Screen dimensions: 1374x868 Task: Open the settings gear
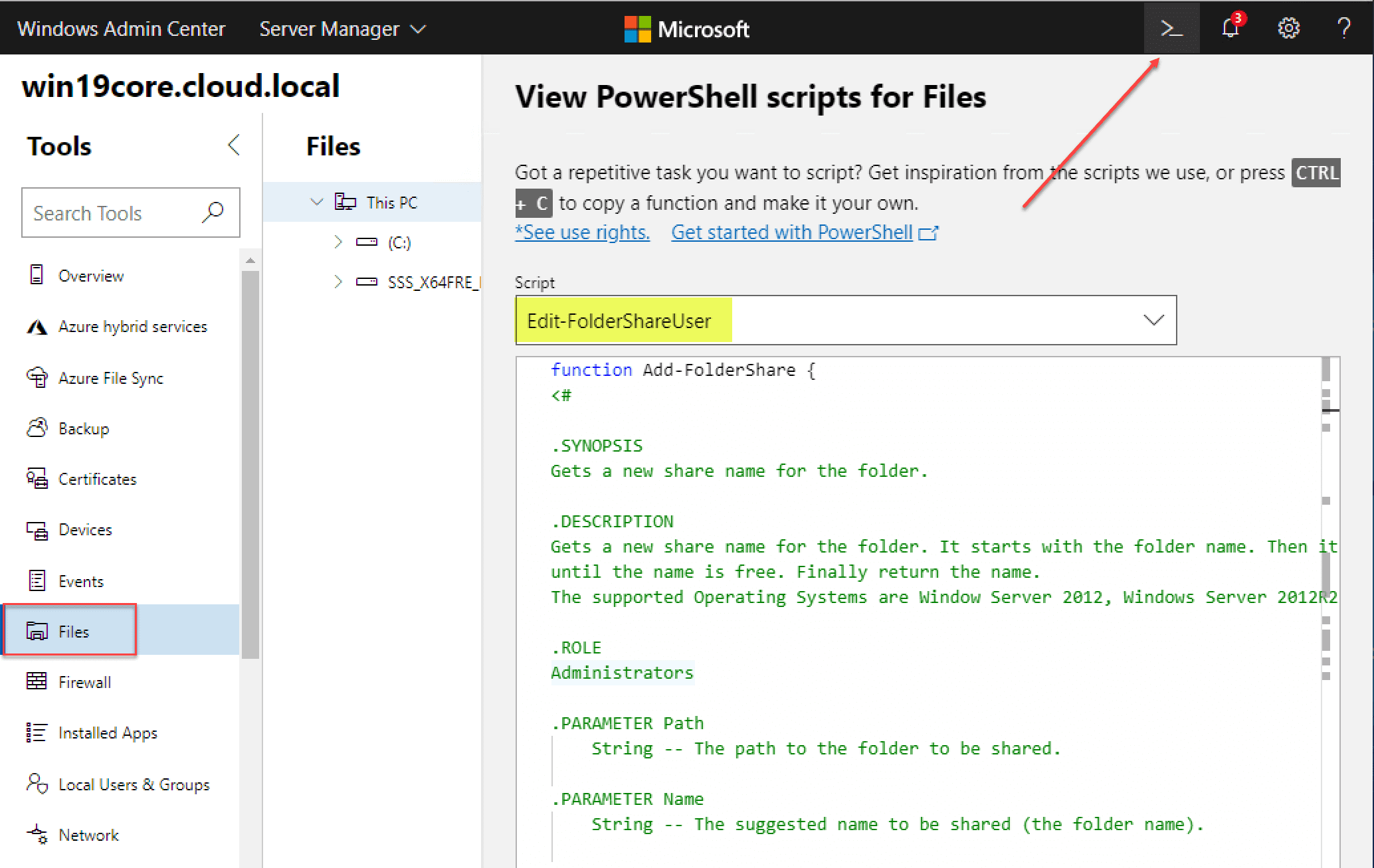coord(1288,29)
